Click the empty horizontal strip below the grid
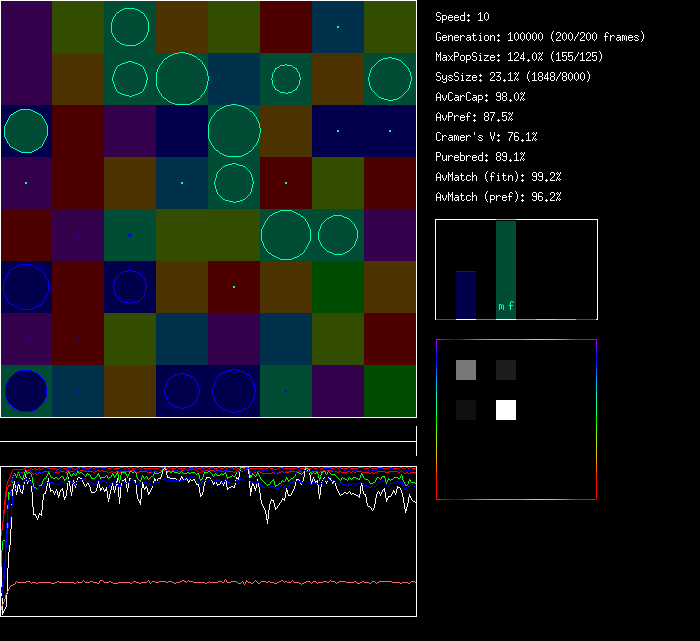 tap(208, 430)
